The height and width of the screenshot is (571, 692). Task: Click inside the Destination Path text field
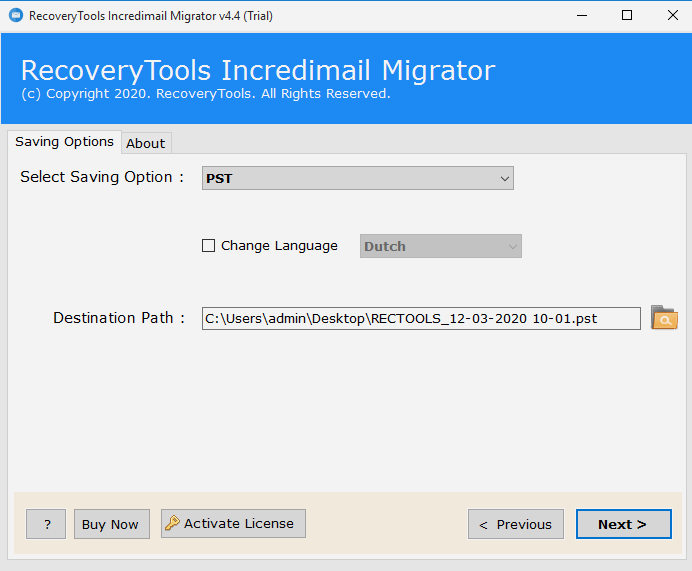pos(420,319)
